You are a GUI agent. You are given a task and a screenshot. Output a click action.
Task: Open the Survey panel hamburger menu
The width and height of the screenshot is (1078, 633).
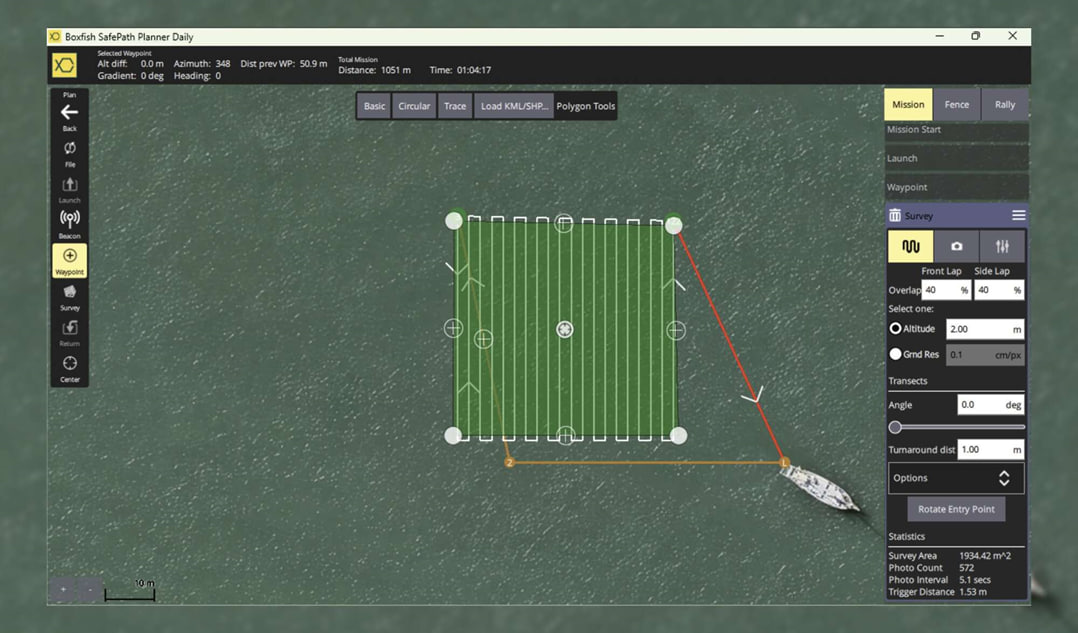click(x=1018, y=216)
